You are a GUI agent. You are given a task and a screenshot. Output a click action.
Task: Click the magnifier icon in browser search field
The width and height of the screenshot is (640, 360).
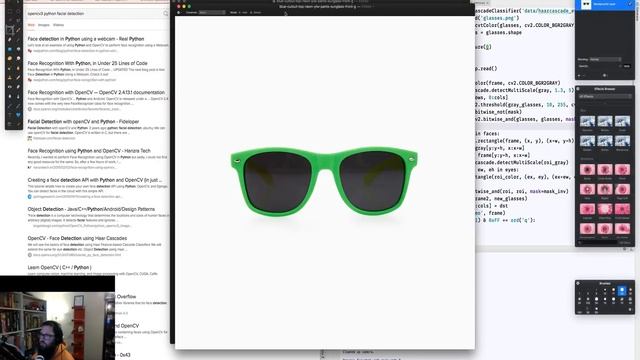point(166,13)
